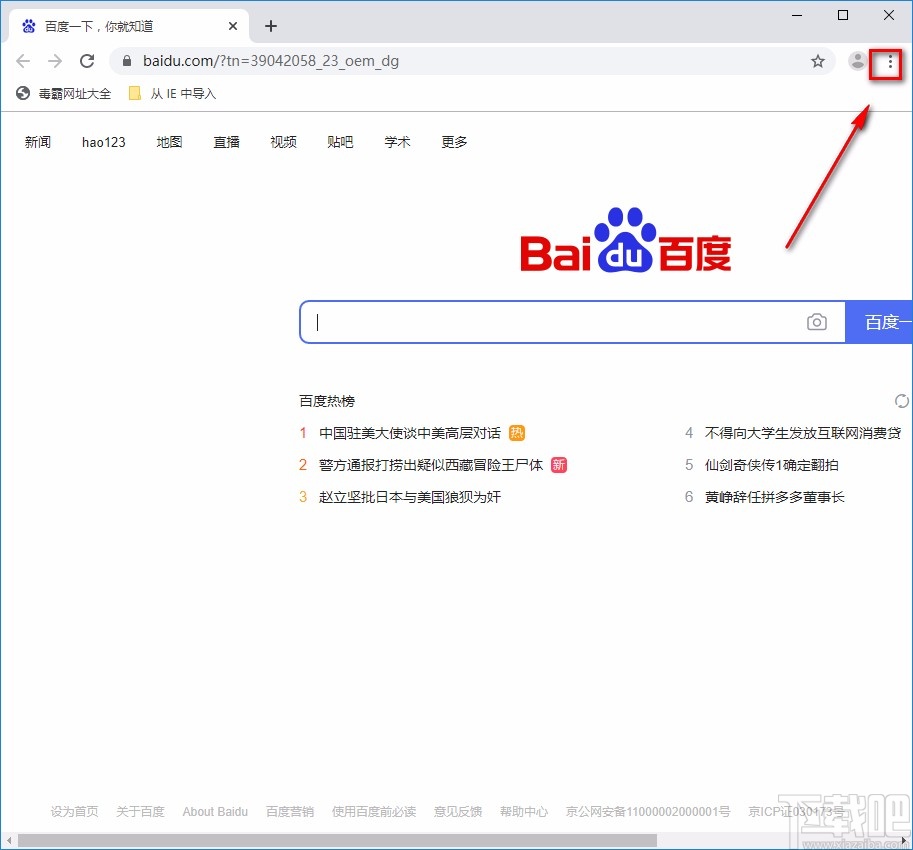The image size is (913, 850).
Task: Bookmark the page using the star icon
Action: click(x=818, y=61)
